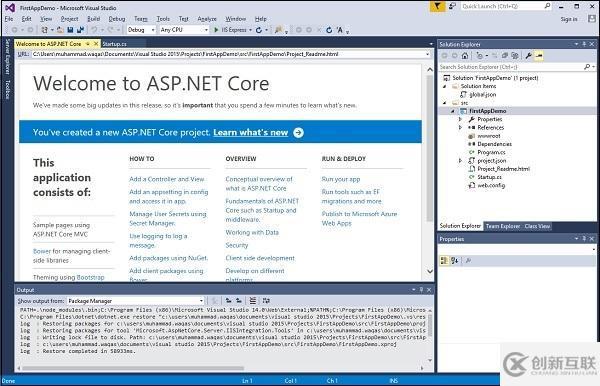The height and width of the screenshot is (386, 600).
Task: Open the Show output from Package Manager dropdown
Action: pos(136,301)
